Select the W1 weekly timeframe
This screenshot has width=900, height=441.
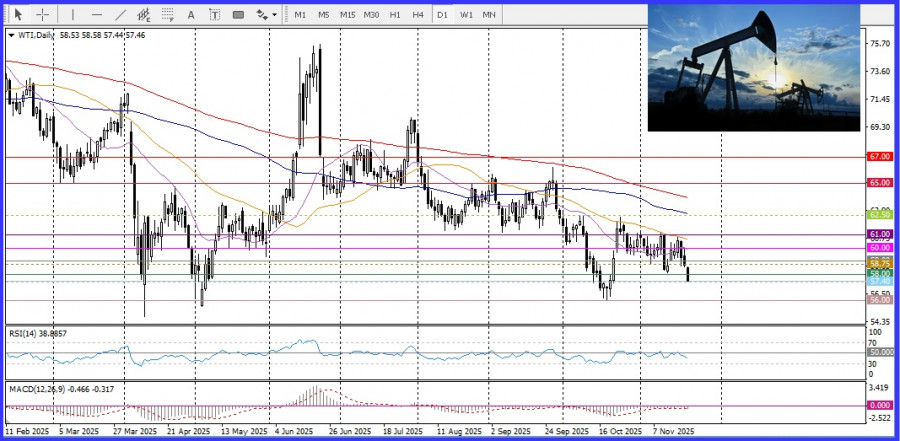pos(466,15)
